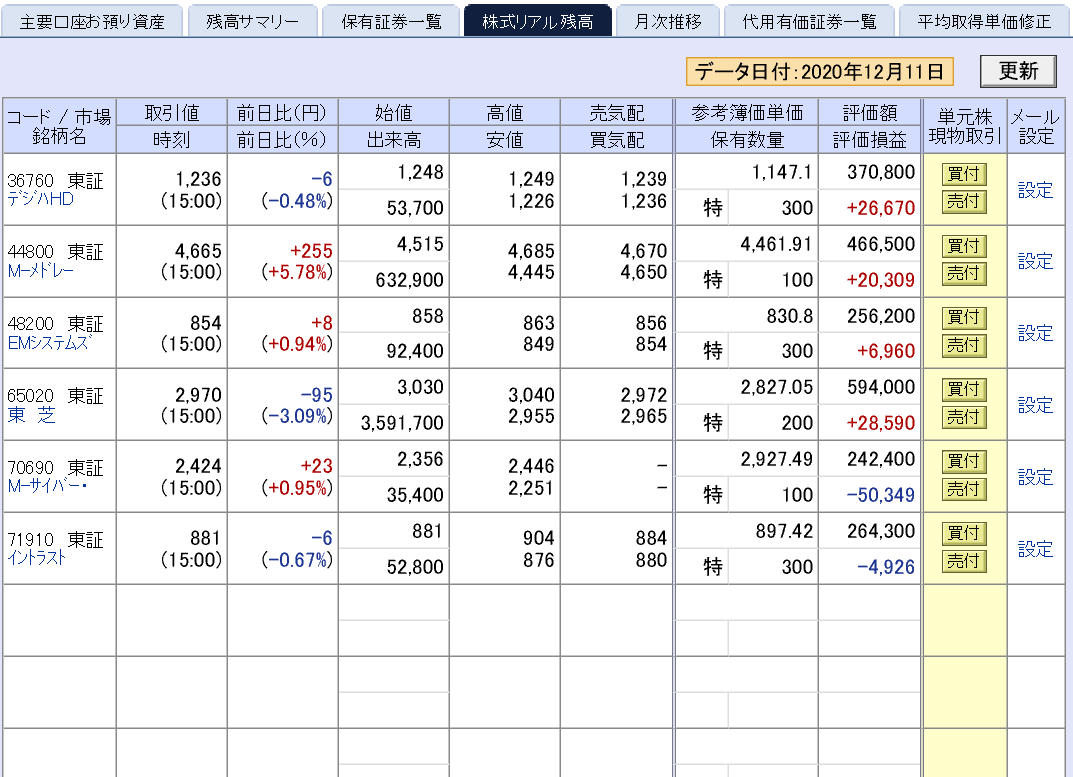Click 買付 for EMシステムズ row
This screenshot has width=1073, height=777.
(x=964, y=318)
